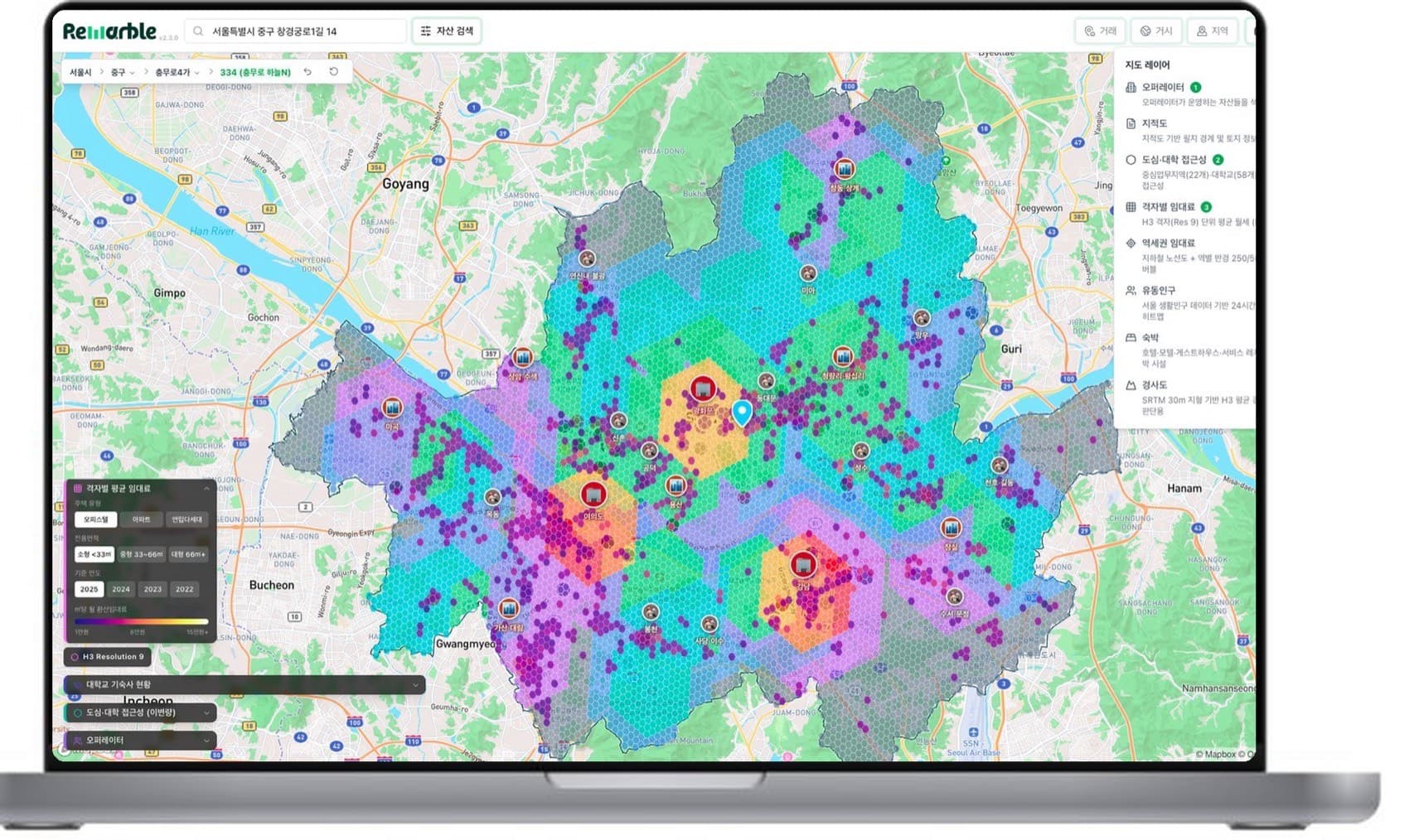Image resolution: width=1409 pixels, height=840 pixels.
Task: Collapse the 격자별 평균 임대료 panel
Action: point(206,489)
